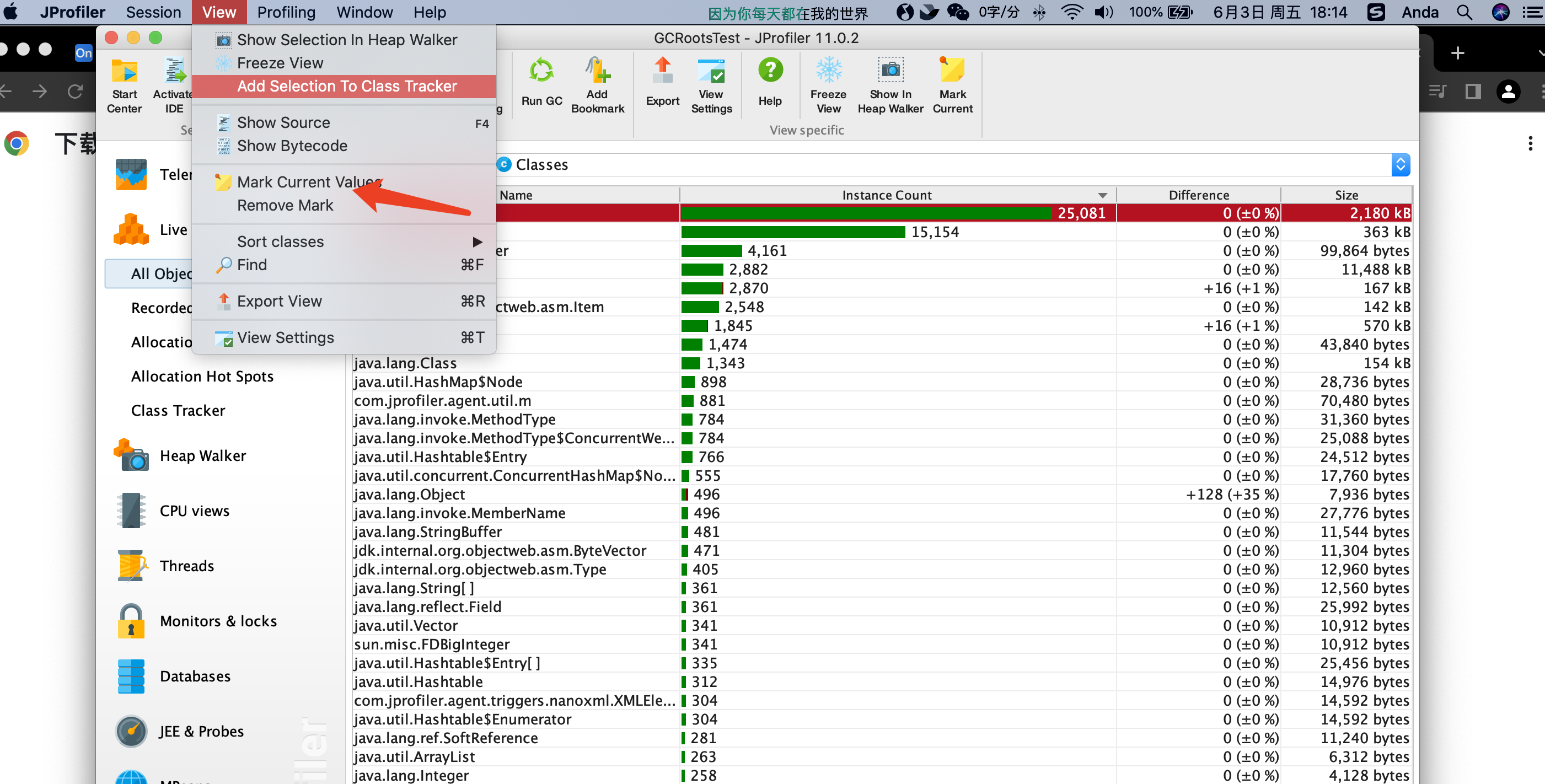Open the Session menu
The image size is (1545, 784).
click(x=153, y=12)
